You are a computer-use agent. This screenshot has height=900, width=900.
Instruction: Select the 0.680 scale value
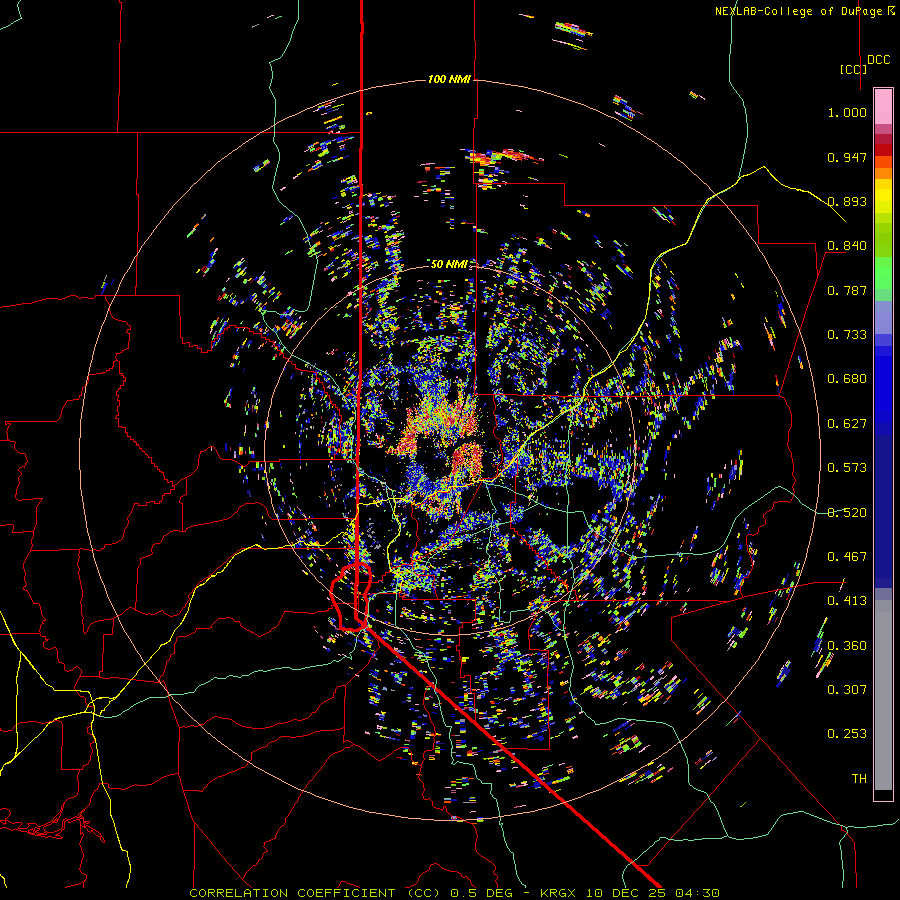(847, 379)
